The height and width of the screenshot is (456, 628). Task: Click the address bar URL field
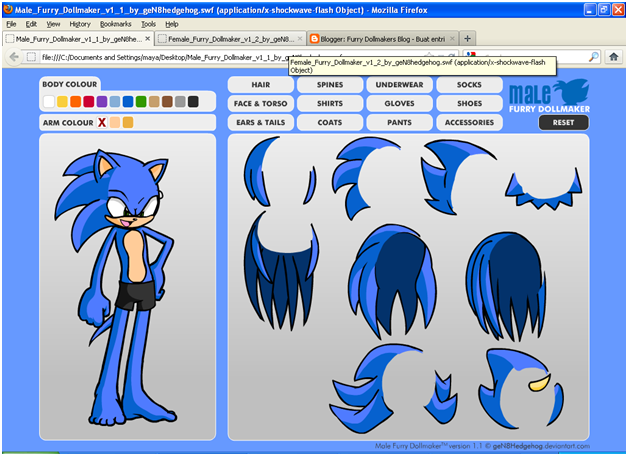(x=240, y=57)
